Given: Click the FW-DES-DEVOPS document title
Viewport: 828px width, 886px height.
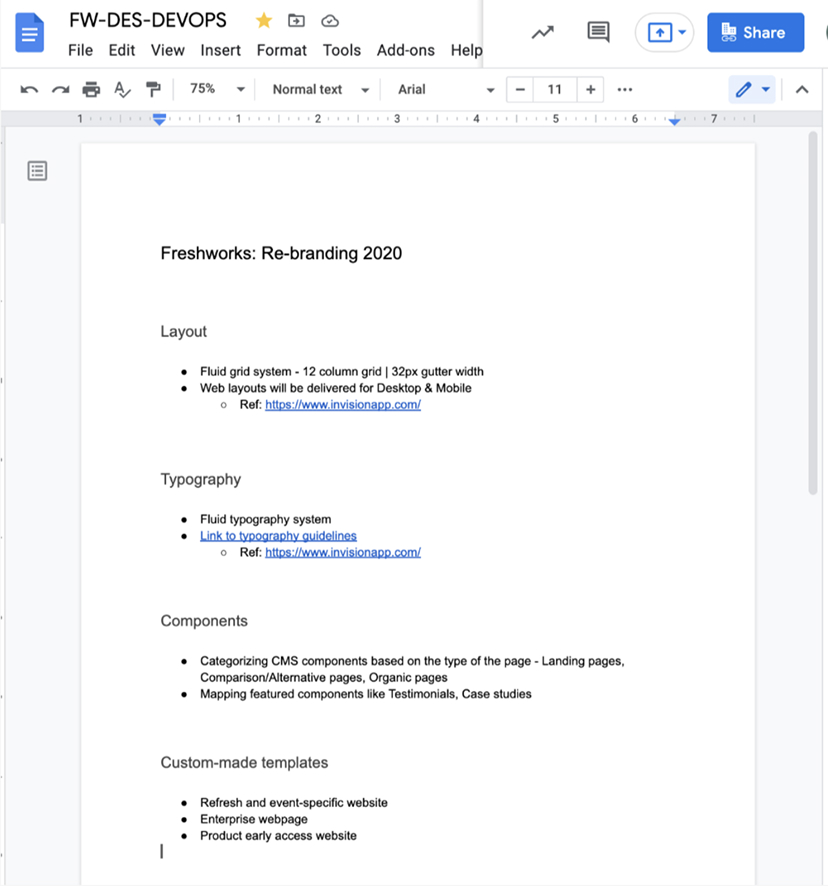Looking at the screenshot, I should click(148, 20).
